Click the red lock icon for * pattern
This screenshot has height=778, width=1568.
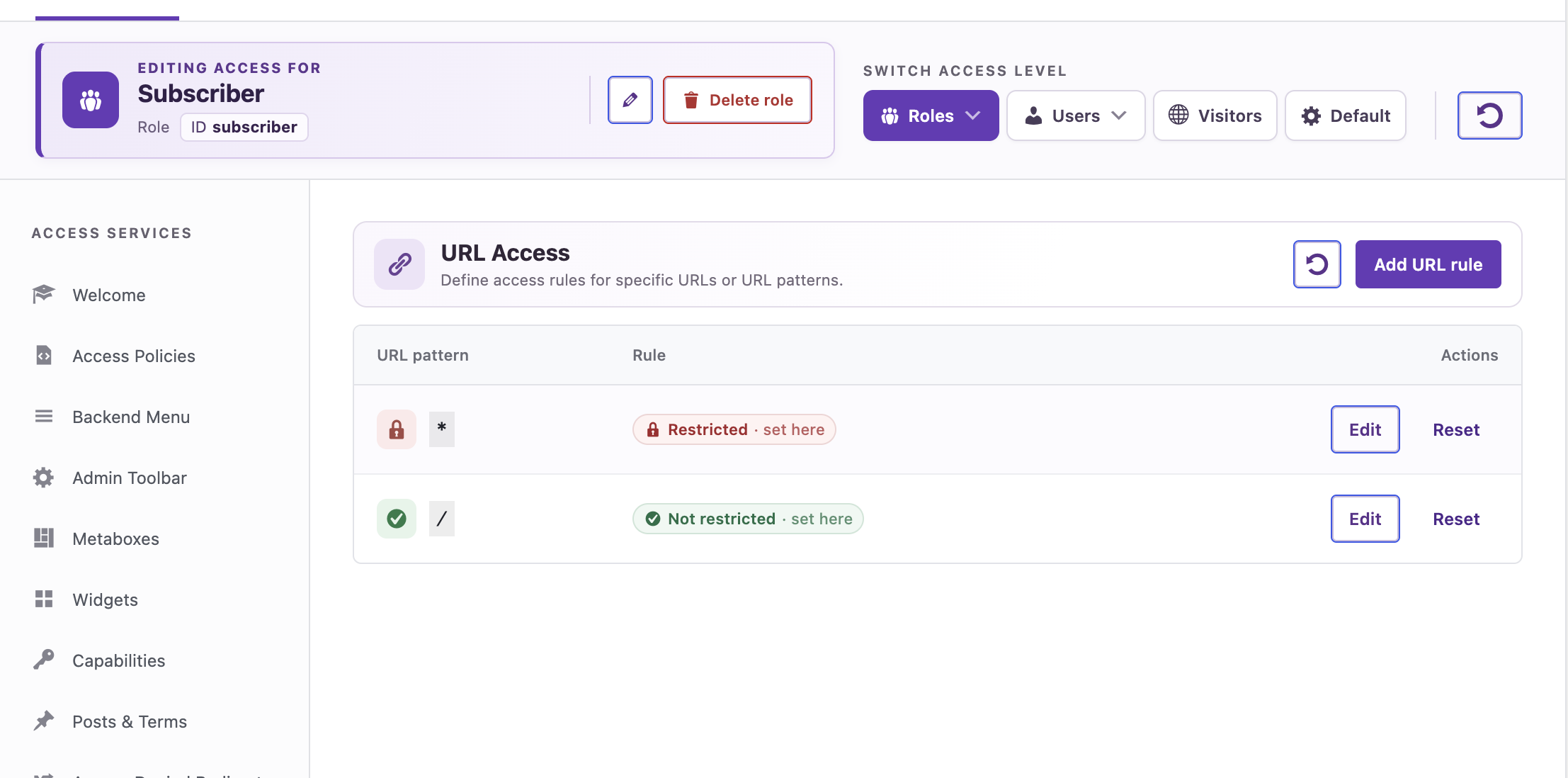[x=397, y=429]
